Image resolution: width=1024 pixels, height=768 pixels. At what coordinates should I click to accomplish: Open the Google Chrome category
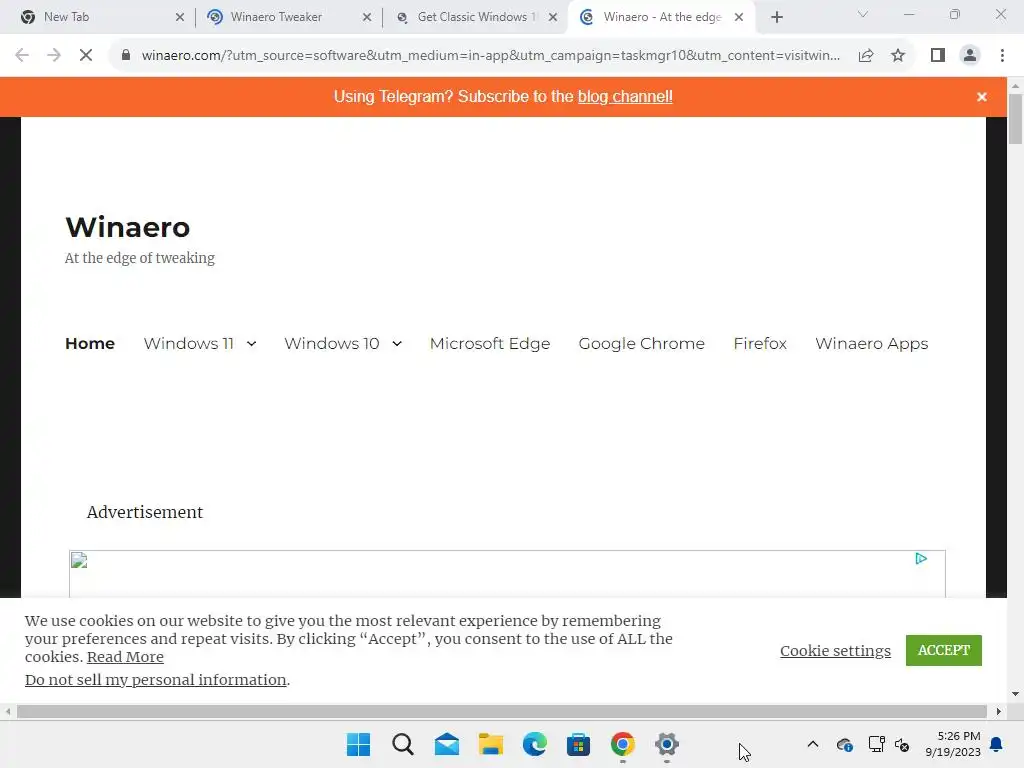coord(641,344)
